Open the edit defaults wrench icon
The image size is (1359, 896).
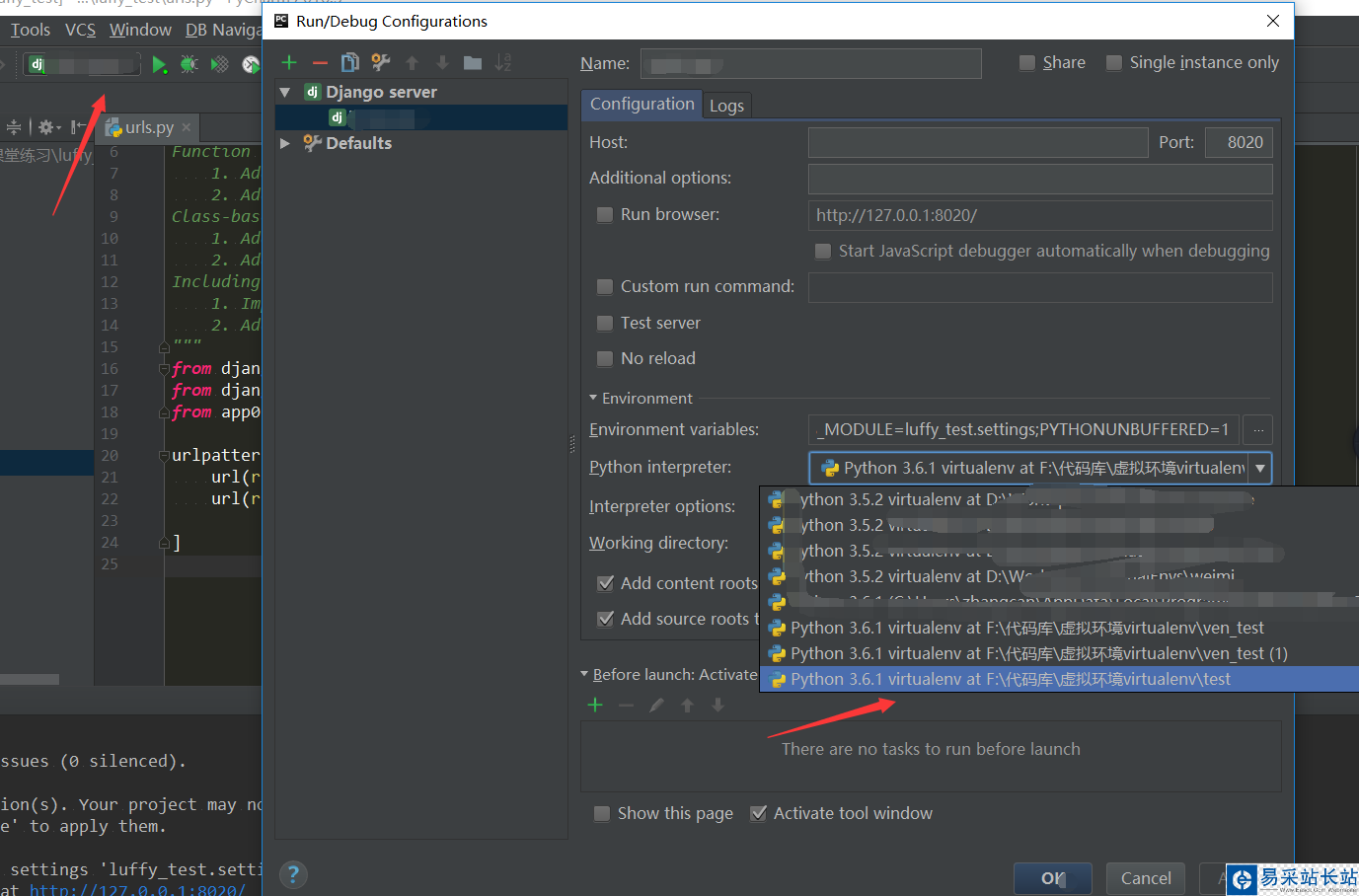tap(381, 63)
